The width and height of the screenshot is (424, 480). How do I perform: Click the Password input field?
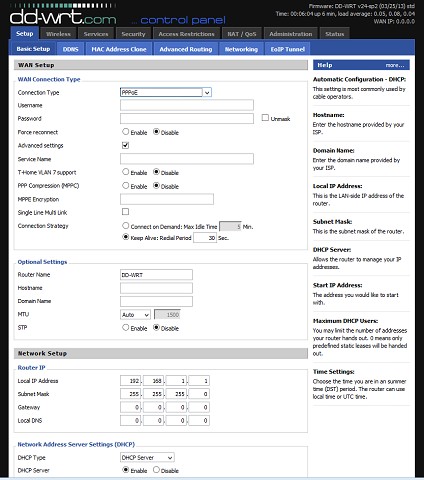click(x=187, y=118)
